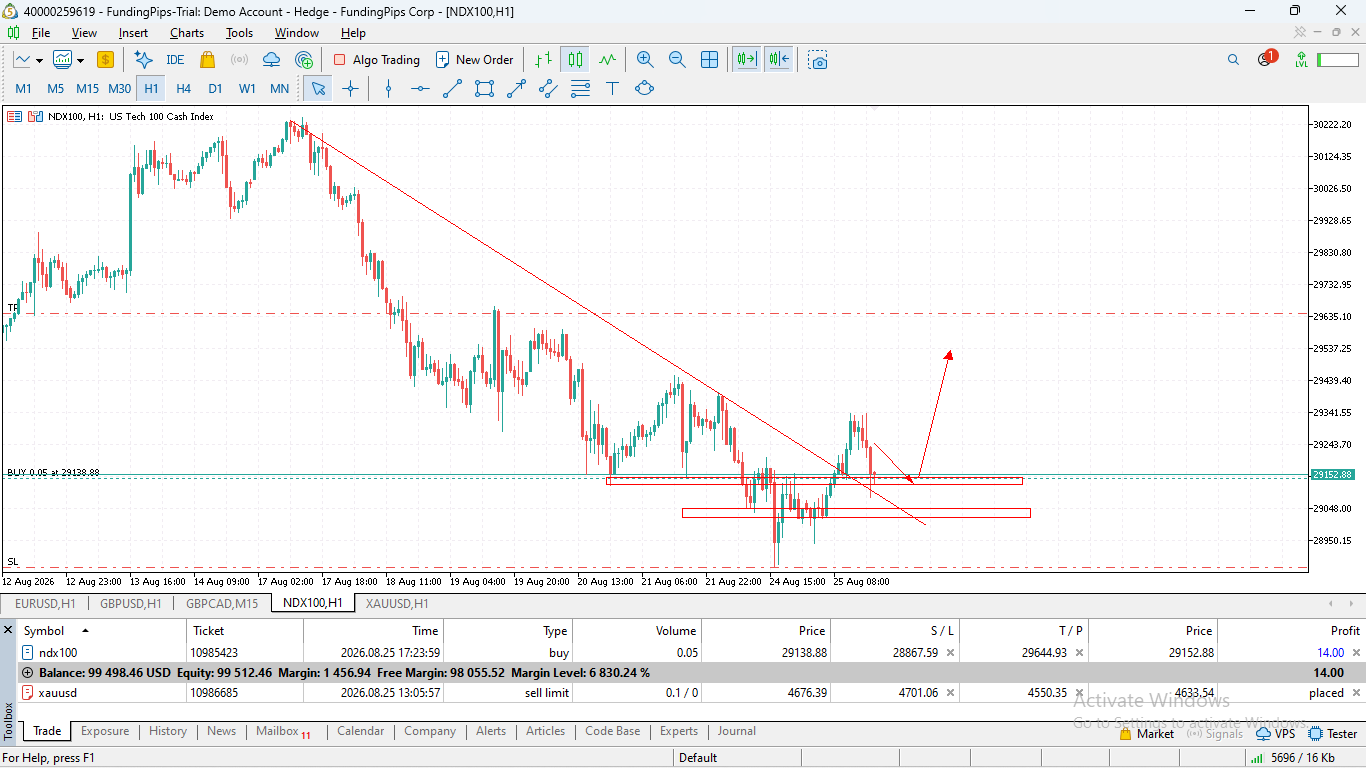Select the M15 timeframe
This screenshot has height=768, width=1366.
[x=87, y=88]
